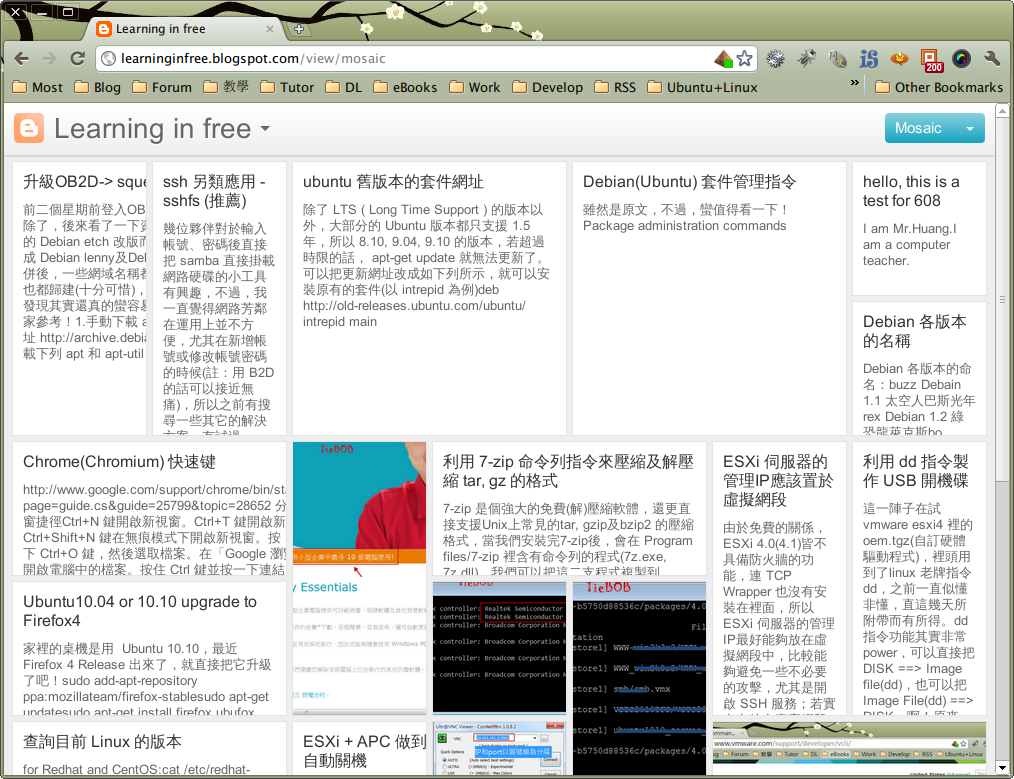
Task: Click the UltraVNC Viewer dialog thumbnail
Action: (499, 748)
